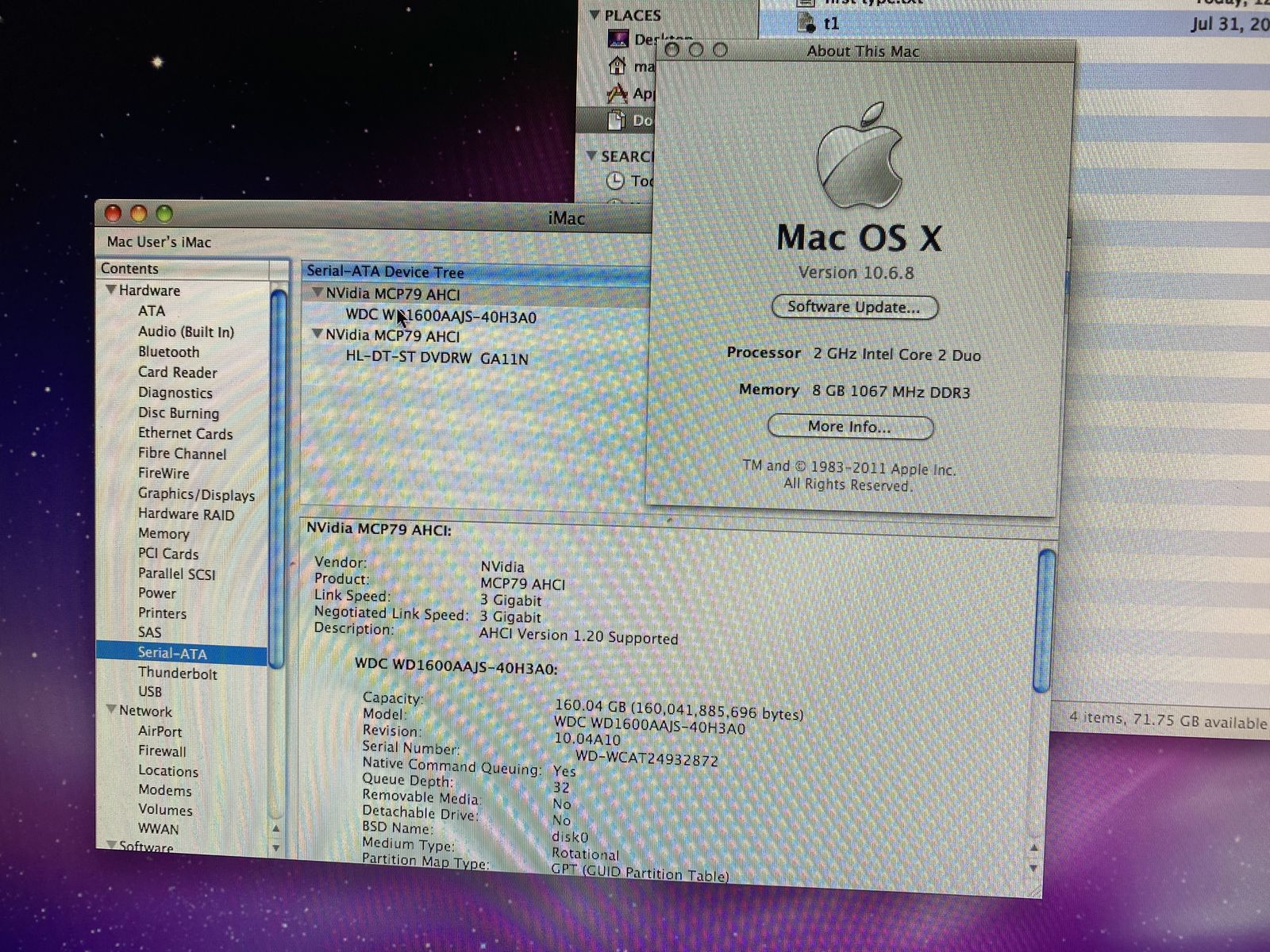Select the Documents icon in Finder sidebar
The width and height of the screenshot is (1270, 952).
(x=617, y=120)
